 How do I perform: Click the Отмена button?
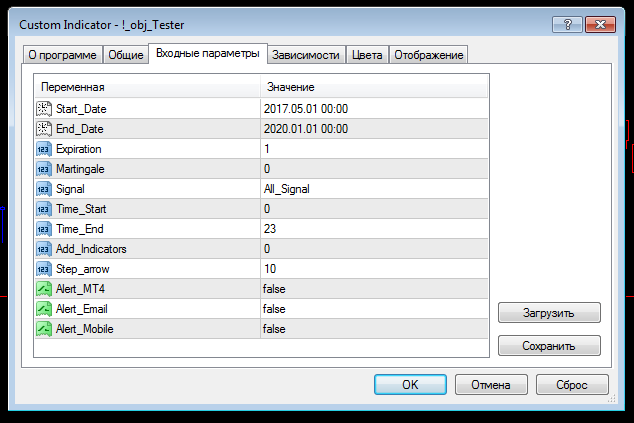click(491, 385)
